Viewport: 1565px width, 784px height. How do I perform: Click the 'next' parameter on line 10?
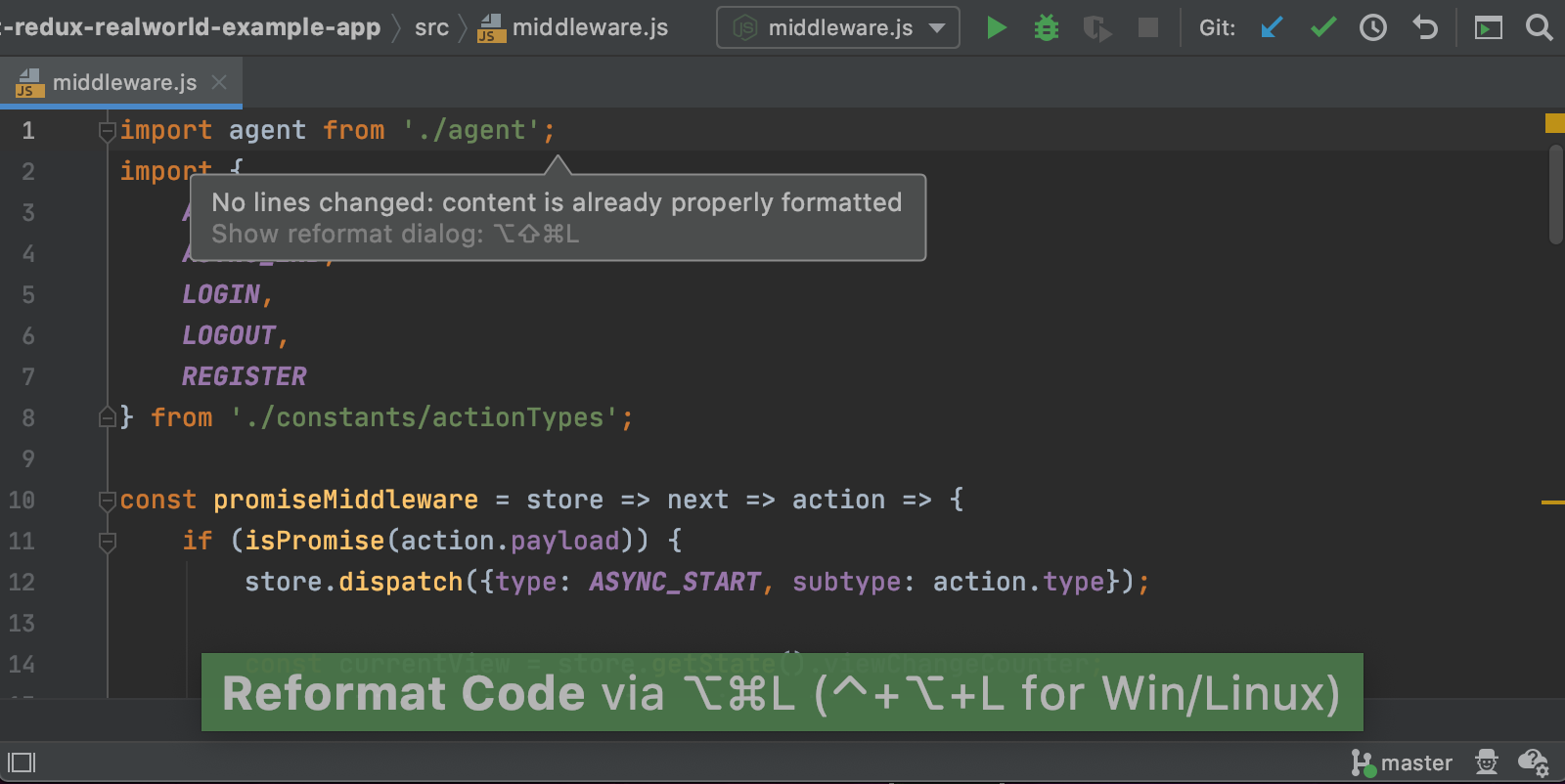coord(698,501)
